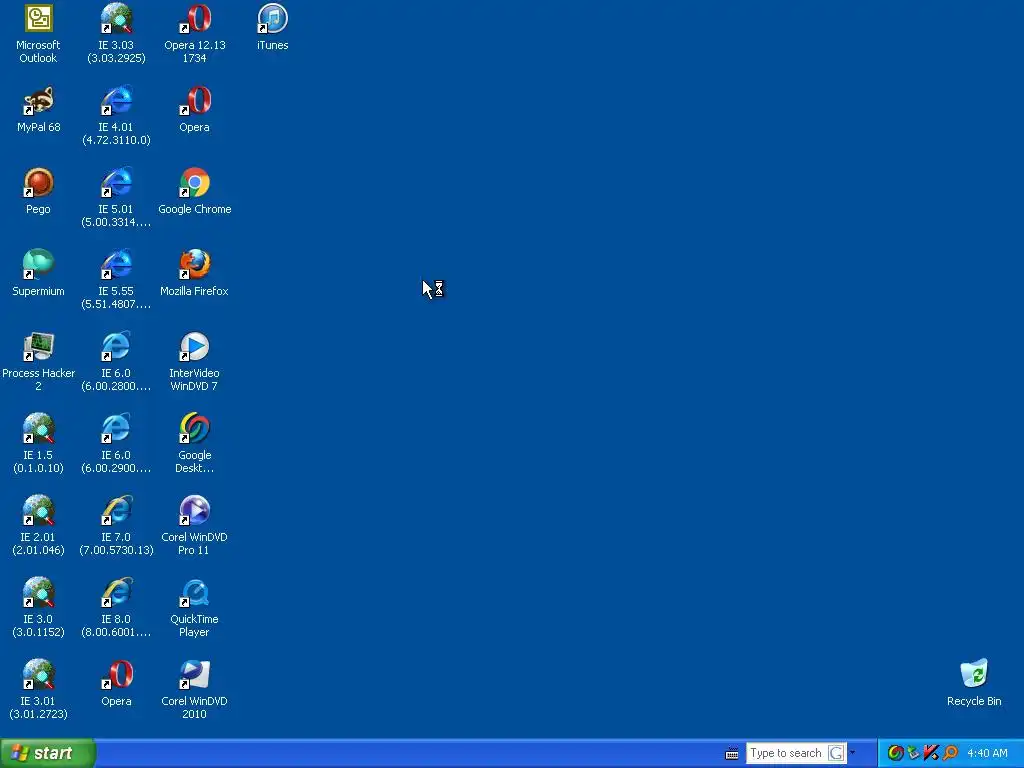The height and width of the screenshot is (768, 1024).
Task: Select the Corel WinDVD 2010 icon
Action: (195, 675)
